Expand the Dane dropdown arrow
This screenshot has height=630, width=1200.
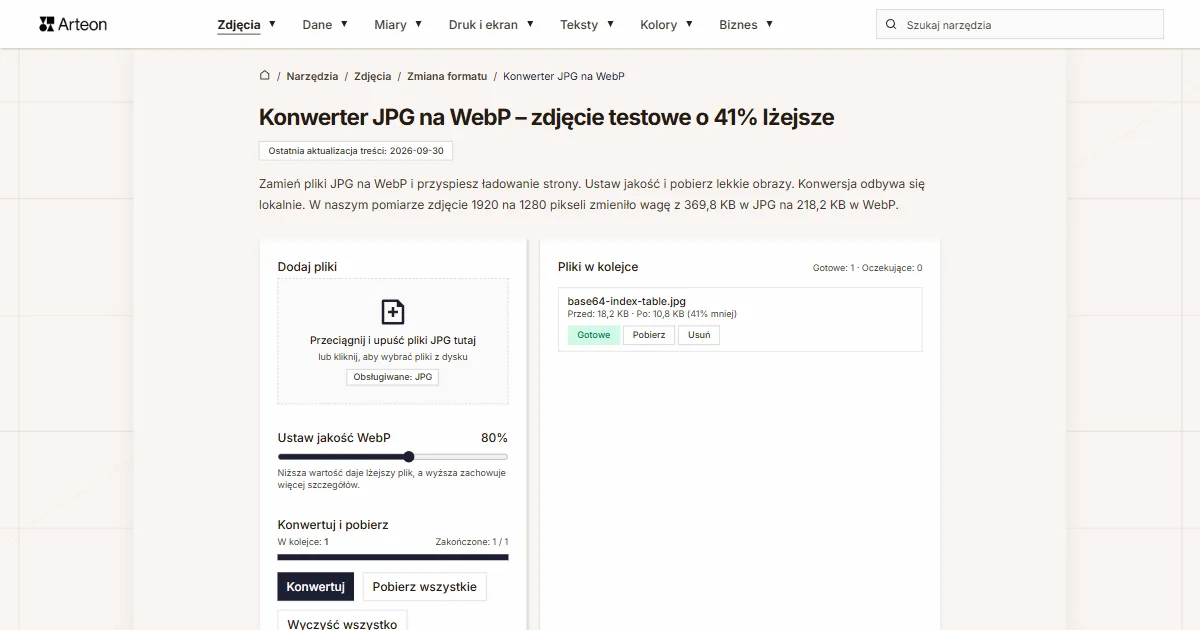point(344,24)
